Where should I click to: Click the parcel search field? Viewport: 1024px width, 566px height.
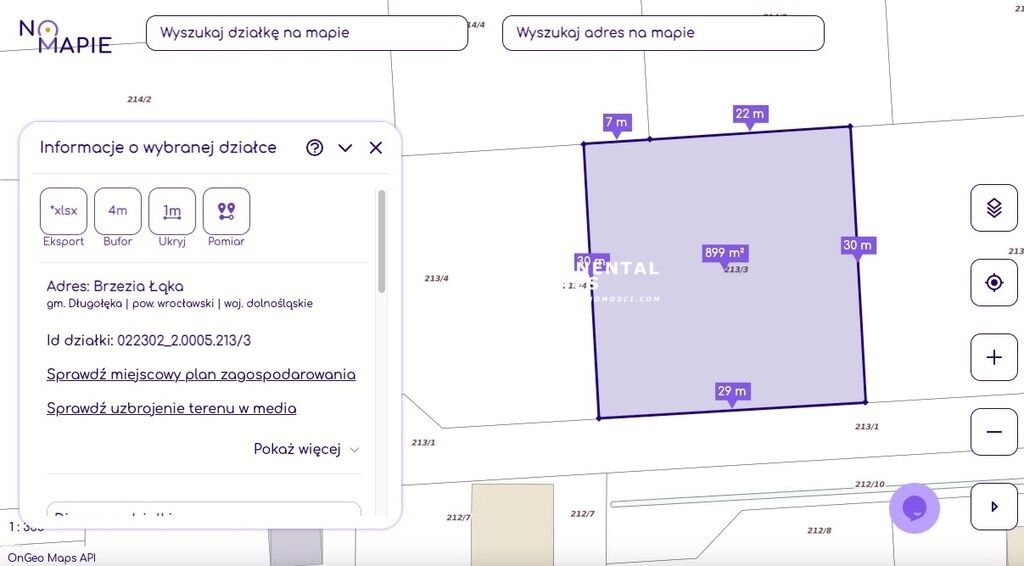pyautogui.click(x=306, y=33)
